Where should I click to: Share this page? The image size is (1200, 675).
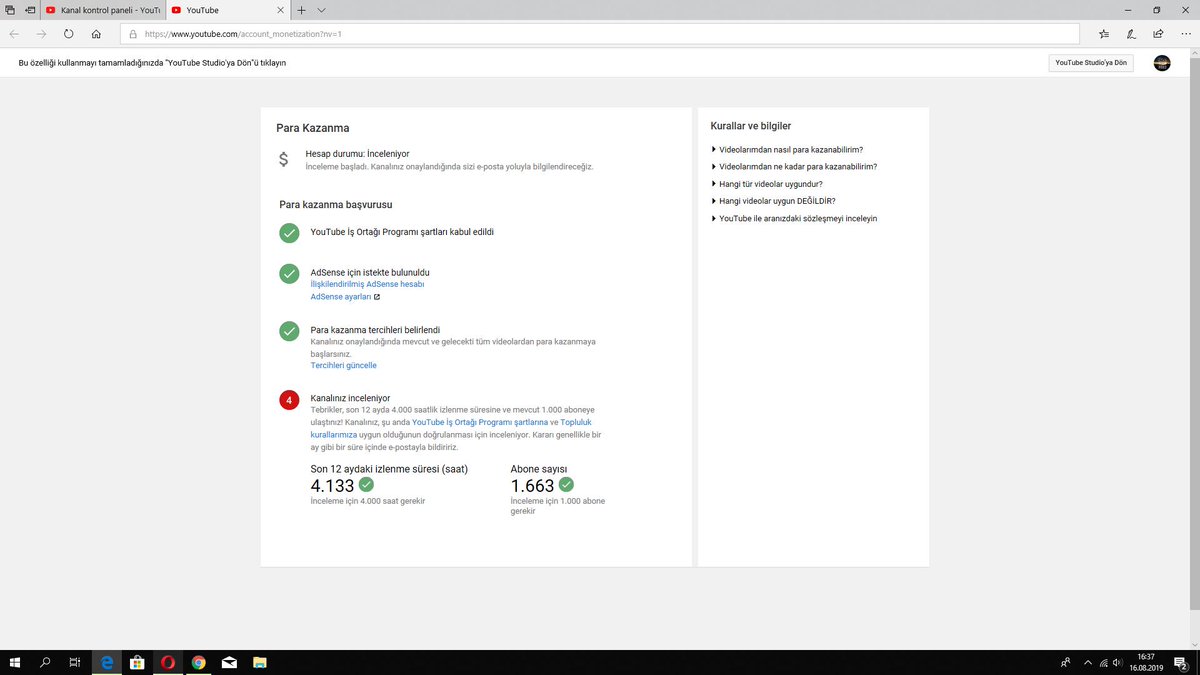pyautogui.click(x=1157, y=33)
